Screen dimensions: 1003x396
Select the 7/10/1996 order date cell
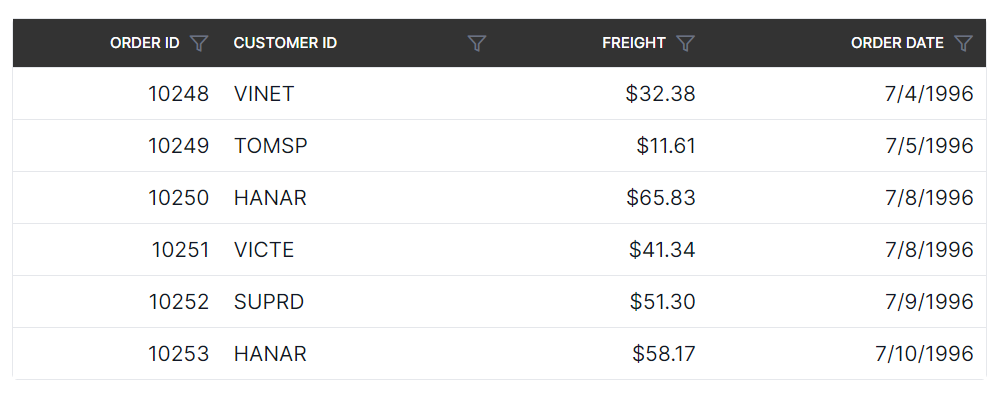[847, 354]
